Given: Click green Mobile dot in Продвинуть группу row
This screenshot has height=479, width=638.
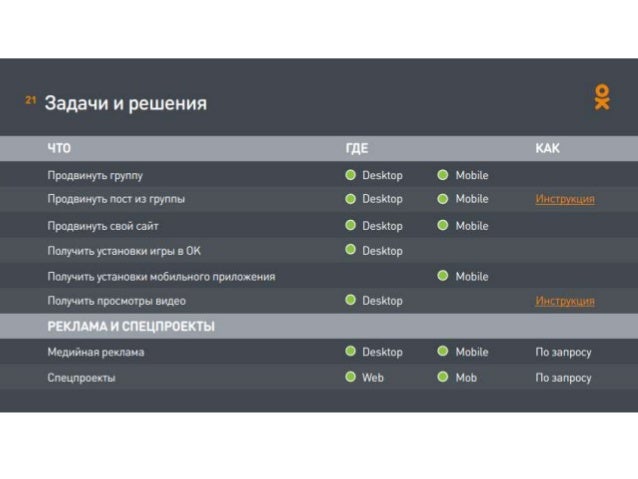Looking at the screenshot, I should point(443,175).
